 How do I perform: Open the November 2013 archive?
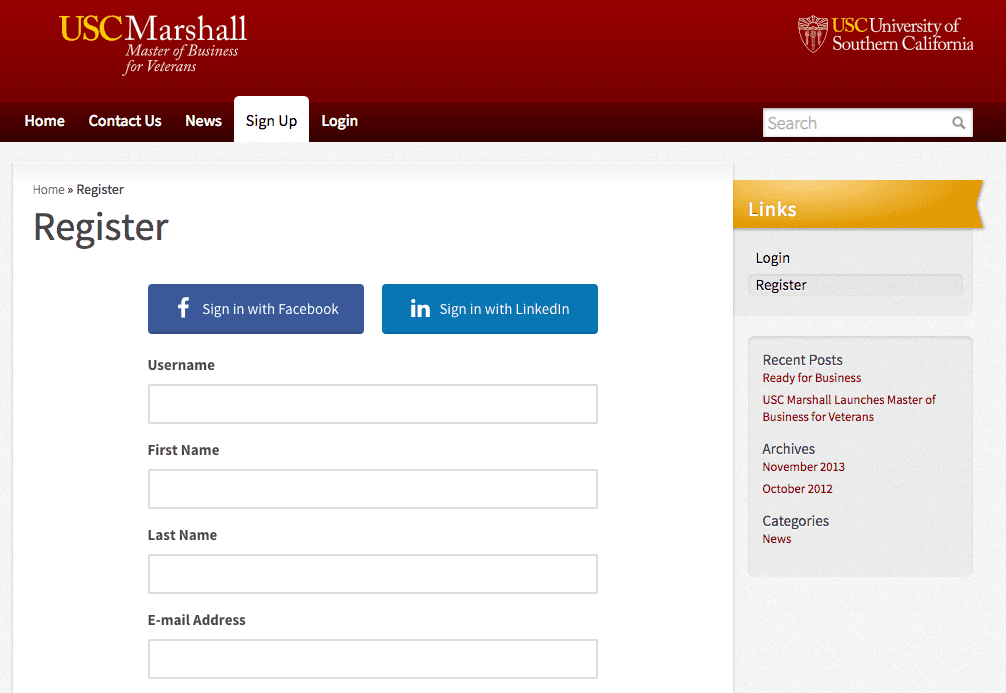click(x=803, y=467)
